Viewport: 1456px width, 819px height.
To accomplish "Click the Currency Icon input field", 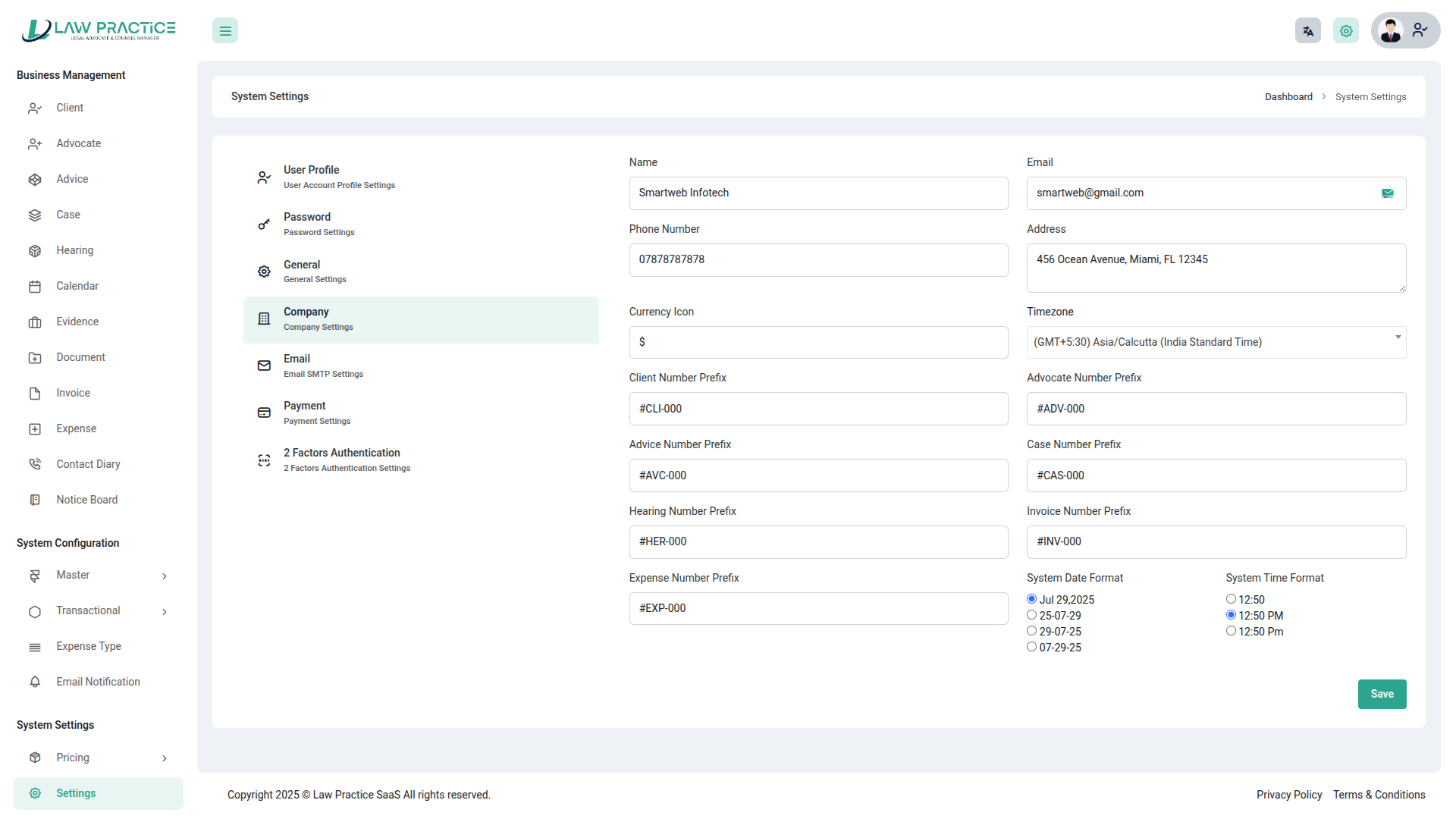I will click(x=818, y=342).
